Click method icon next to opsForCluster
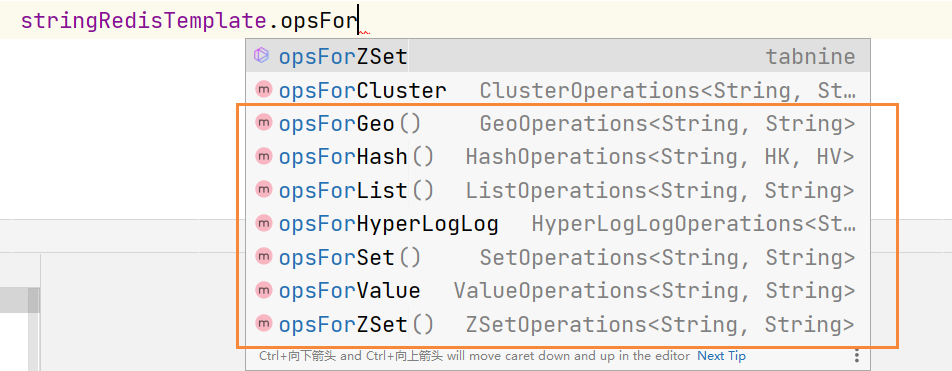952x371 pixels. point(263,90)
